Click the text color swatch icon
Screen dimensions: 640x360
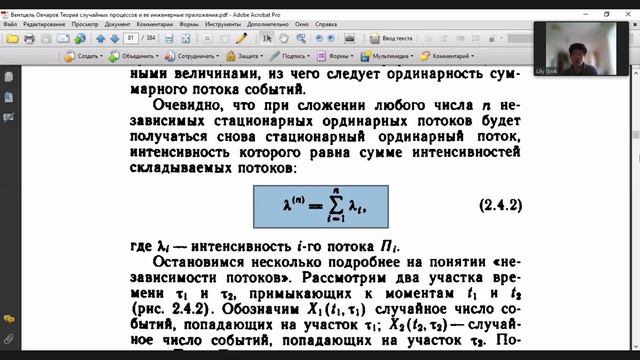click(x=492, y=39)
